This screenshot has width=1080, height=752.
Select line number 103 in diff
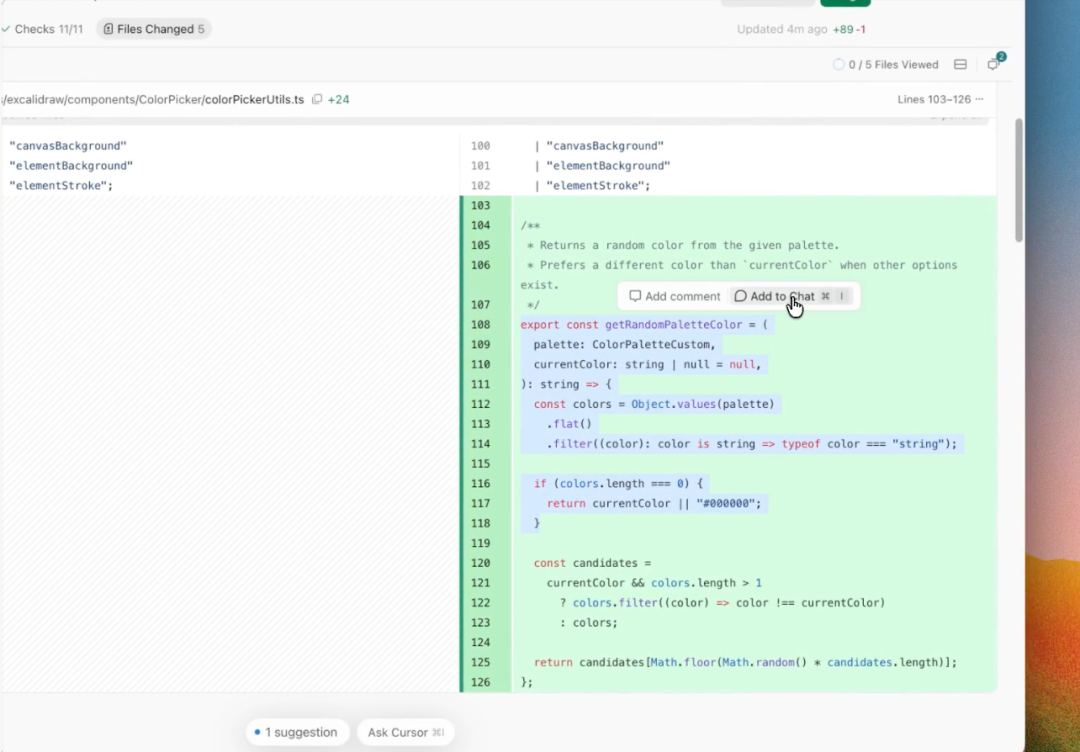coord(480,205)
